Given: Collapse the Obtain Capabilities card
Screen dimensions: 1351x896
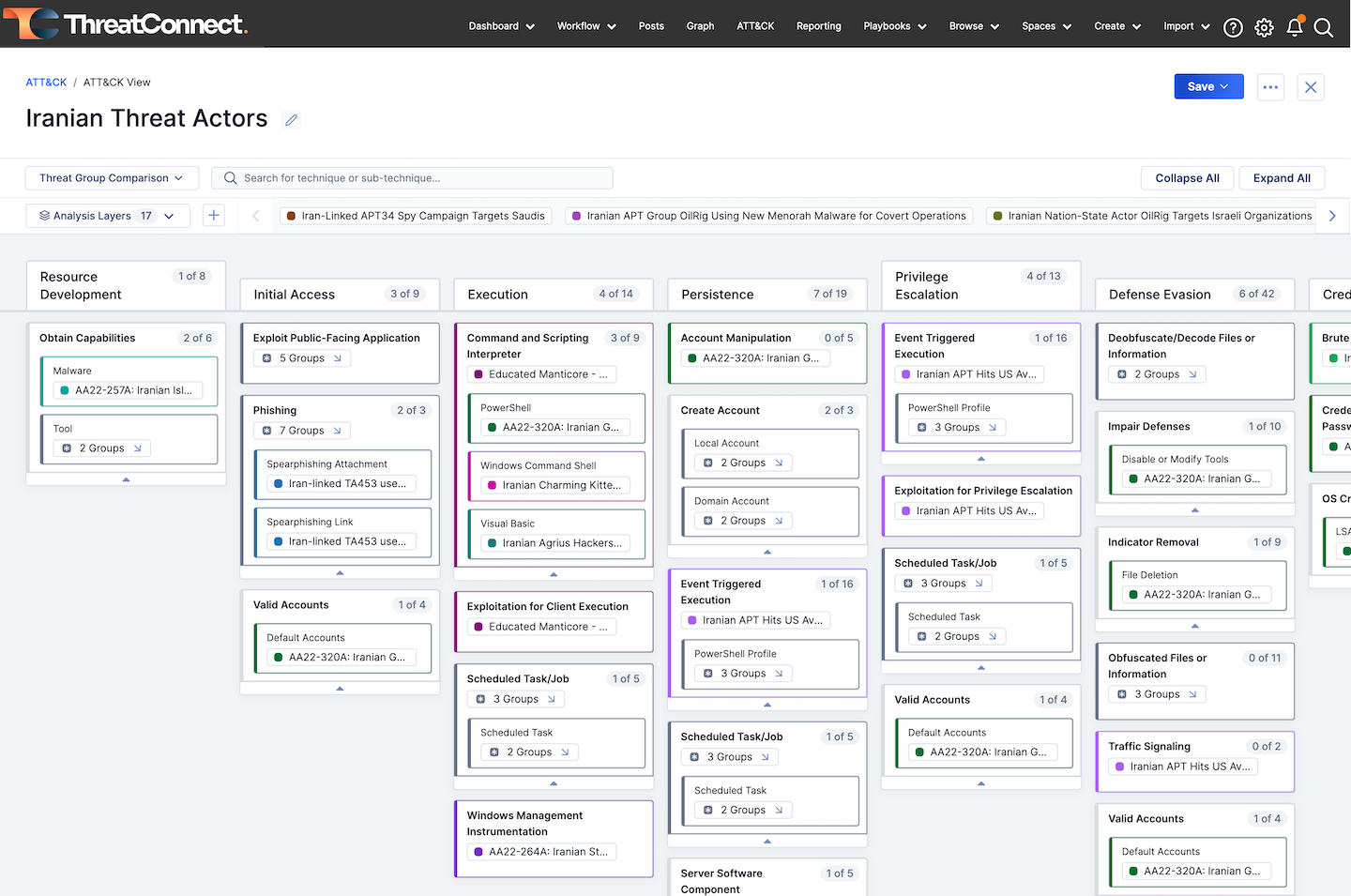Looking at the screenshot, I should tap(126, 479).
